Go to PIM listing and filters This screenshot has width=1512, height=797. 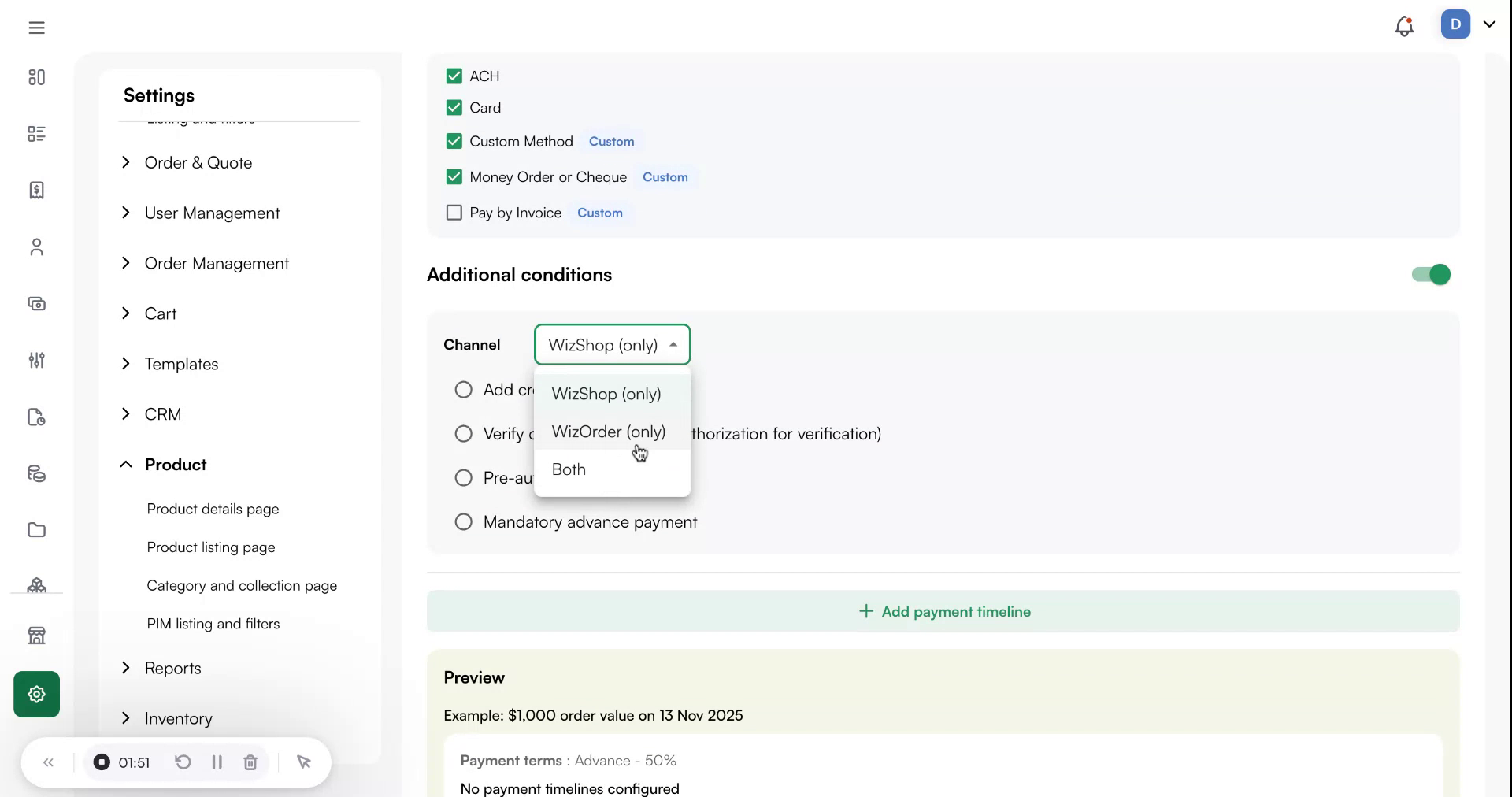point(213,624)
